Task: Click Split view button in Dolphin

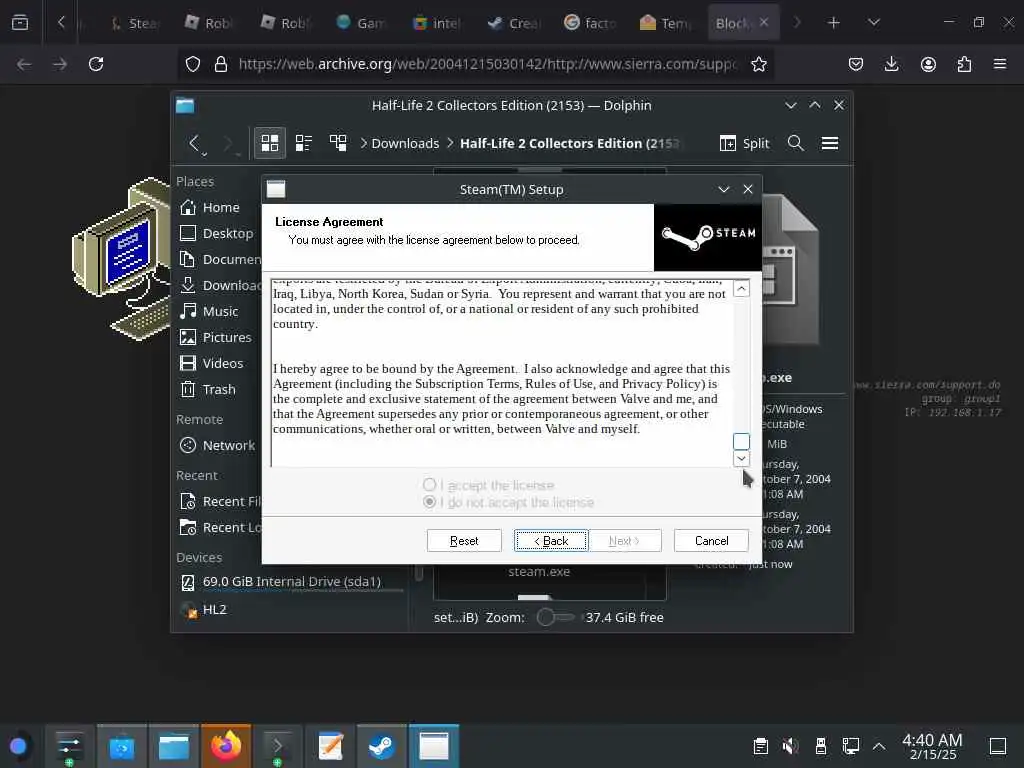Action: pos(744,143)
